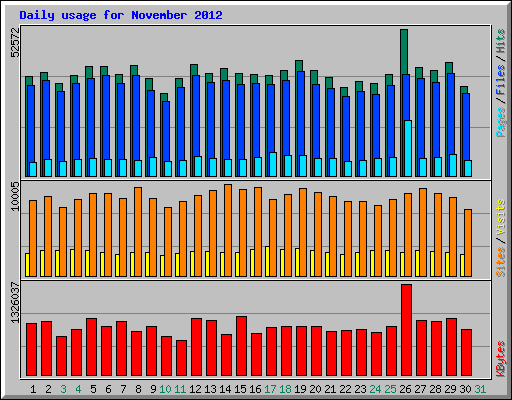Select day label 20 on the axis
This screenshot has width=512, height=400.
coord(315,389)
